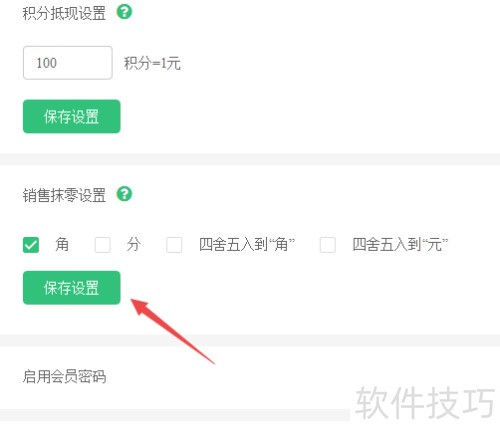Select the 四舍五入到“元” label text

point(400,245)
